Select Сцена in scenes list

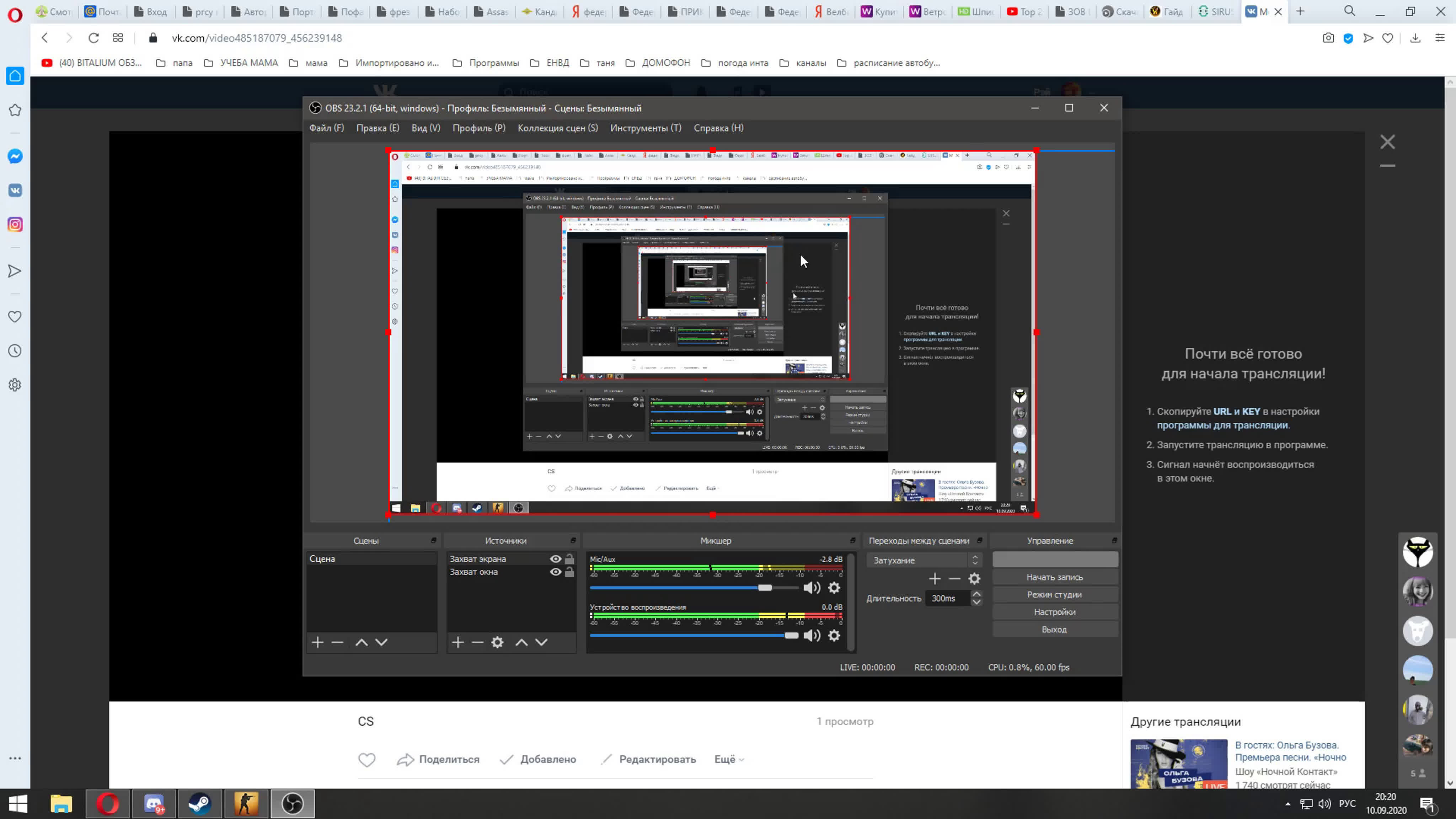point(371,558)
